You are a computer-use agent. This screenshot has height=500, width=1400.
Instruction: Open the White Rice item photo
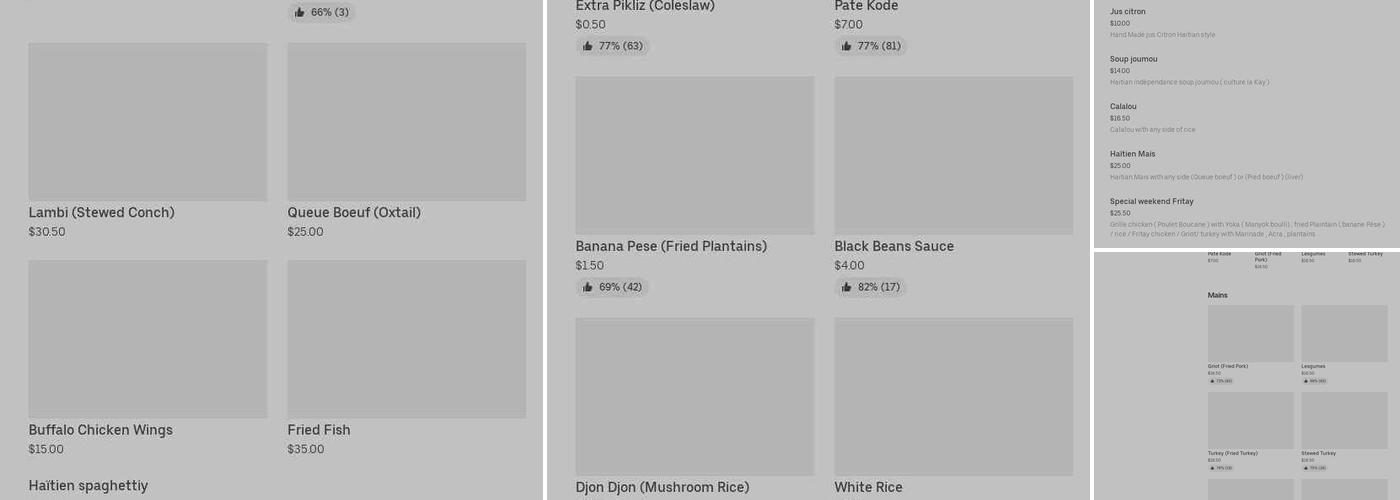click(x=953, y=396)
